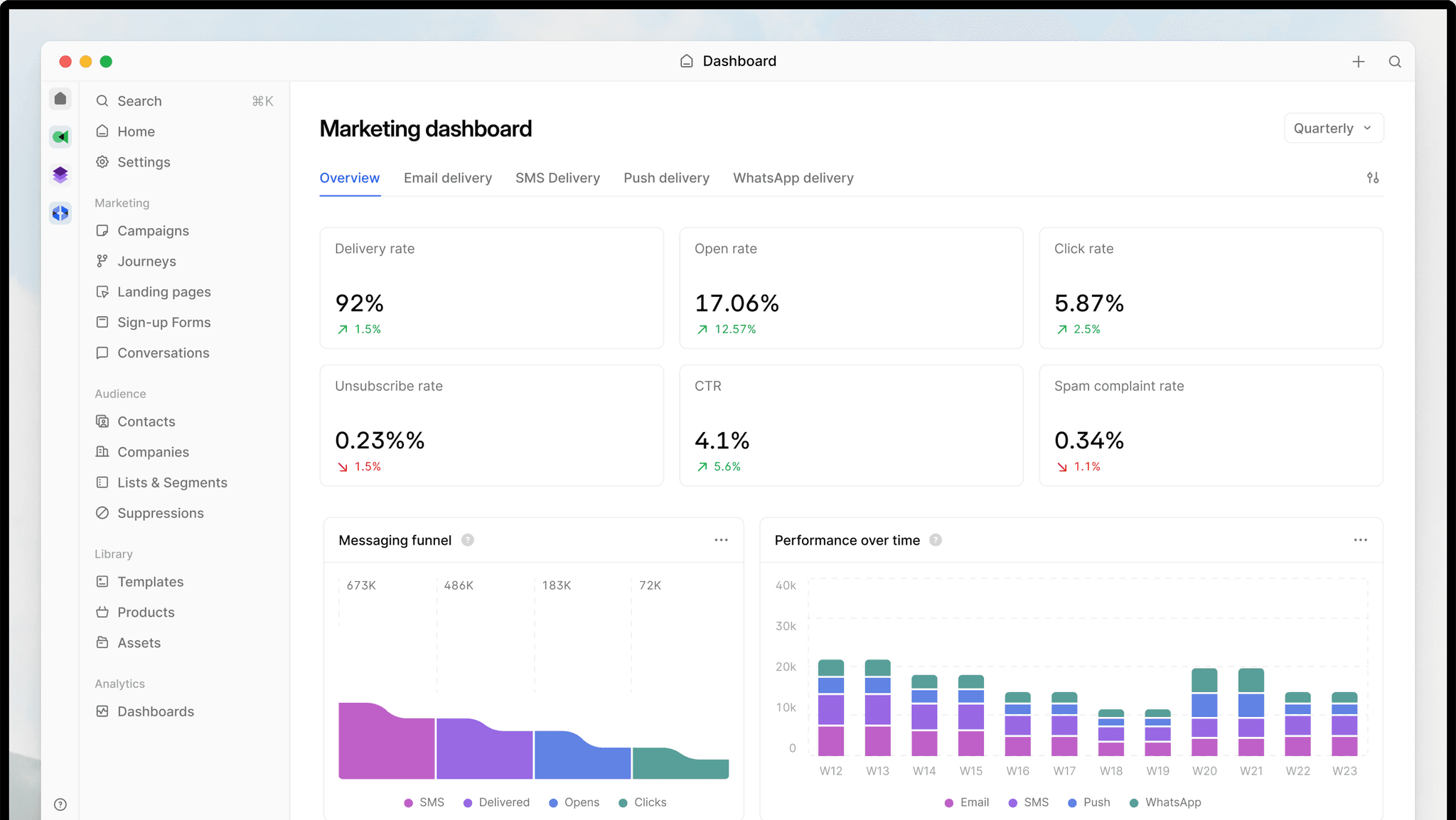Open the Messaging funnel options menu

tap(721, 540)
